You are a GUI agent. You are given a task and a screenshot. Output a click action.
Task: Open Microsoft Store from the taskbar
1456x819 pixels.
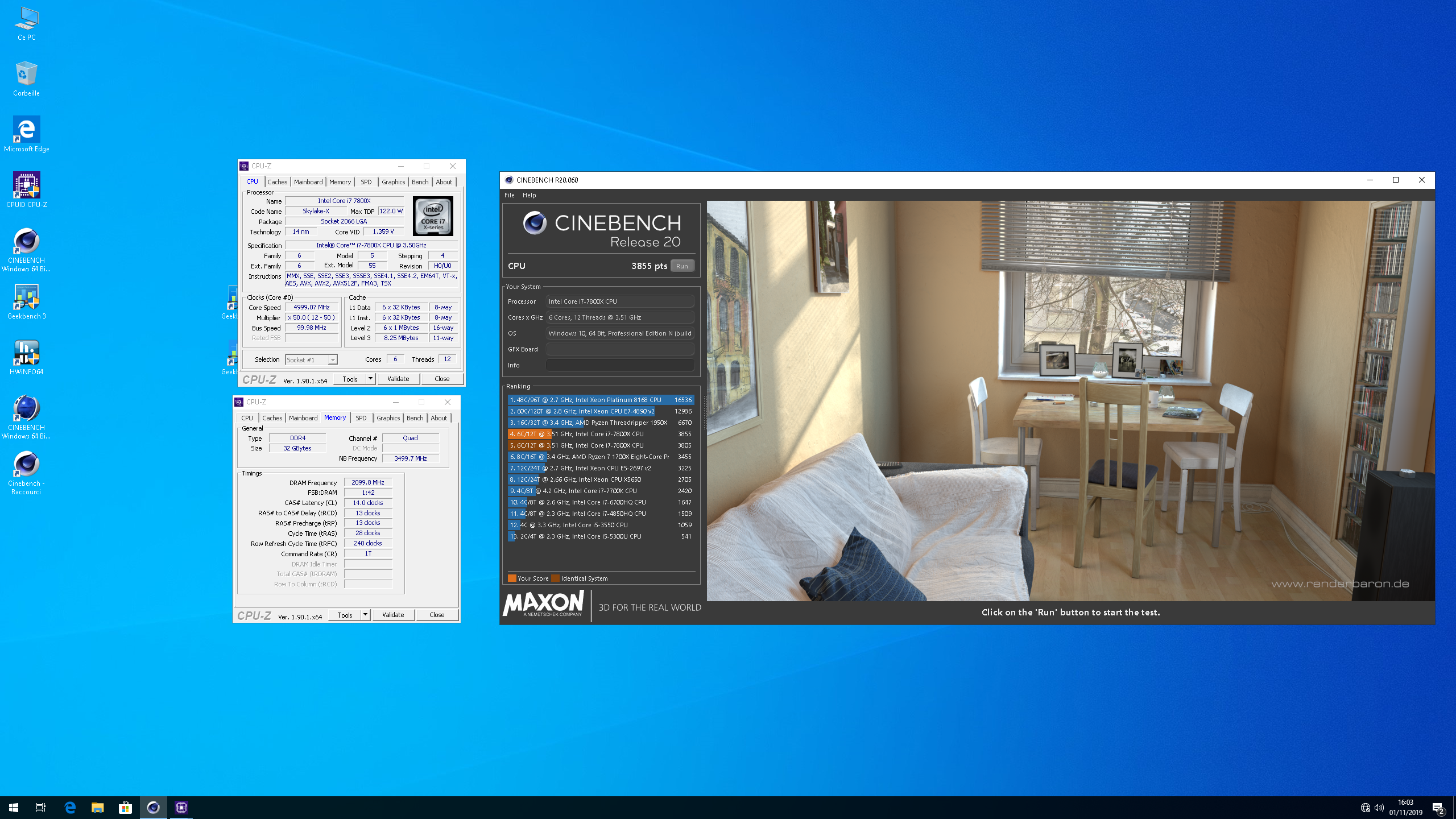click(x=125, y=807)
